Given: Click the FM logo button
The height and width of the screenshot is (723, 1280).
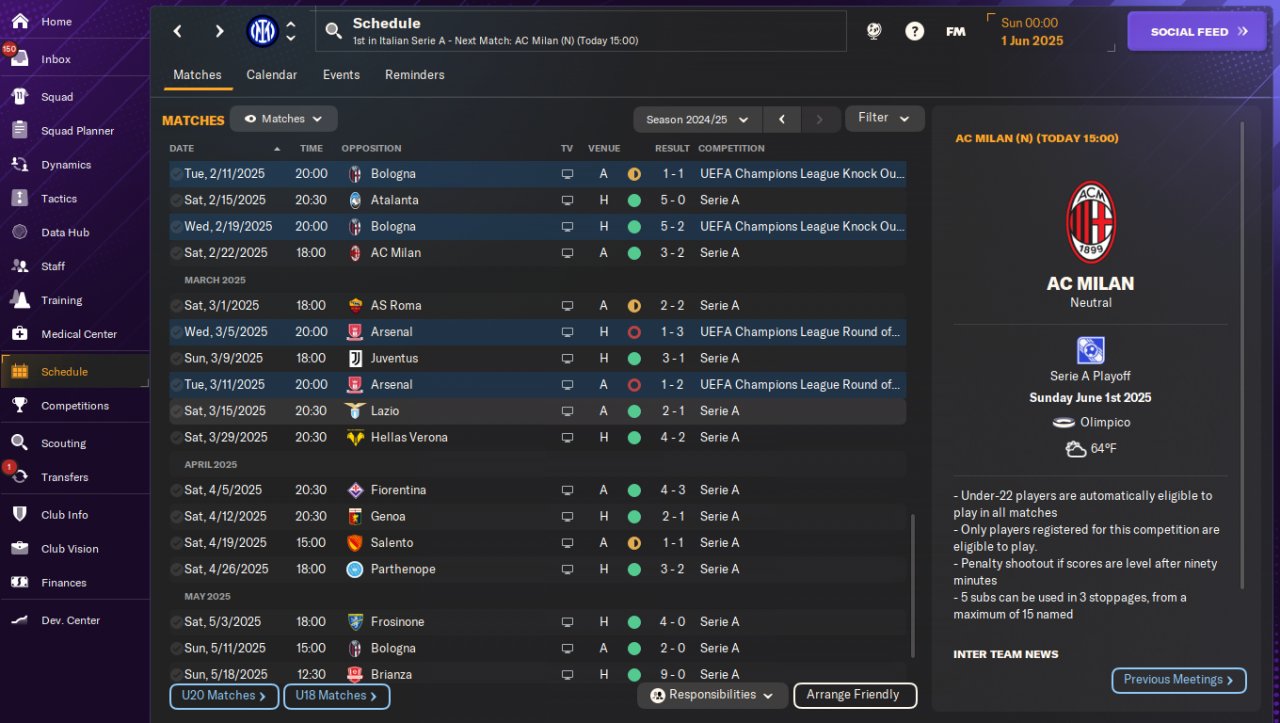Looking at the screenshot, I should 955,31.
